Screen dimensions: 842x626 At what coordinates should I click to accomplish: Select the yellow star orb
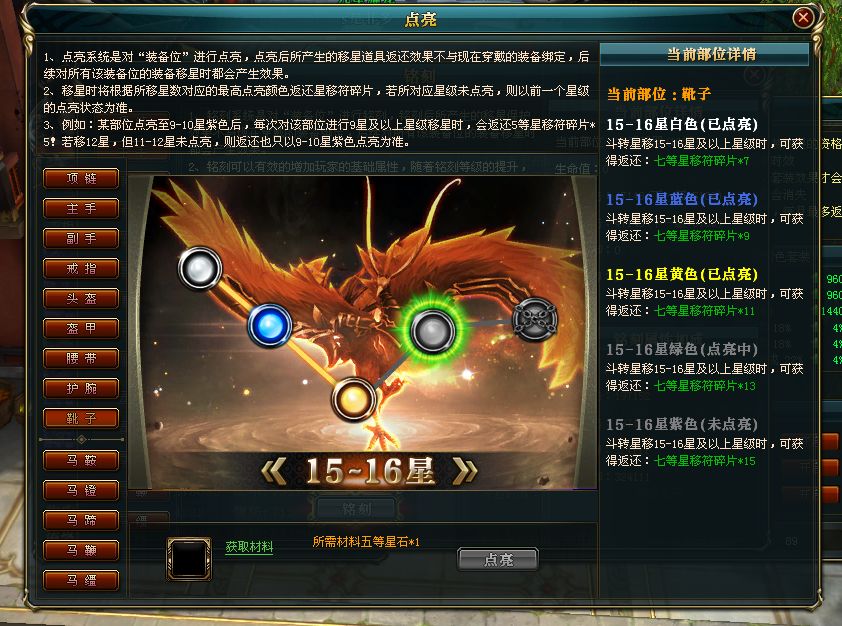point(353,399)
